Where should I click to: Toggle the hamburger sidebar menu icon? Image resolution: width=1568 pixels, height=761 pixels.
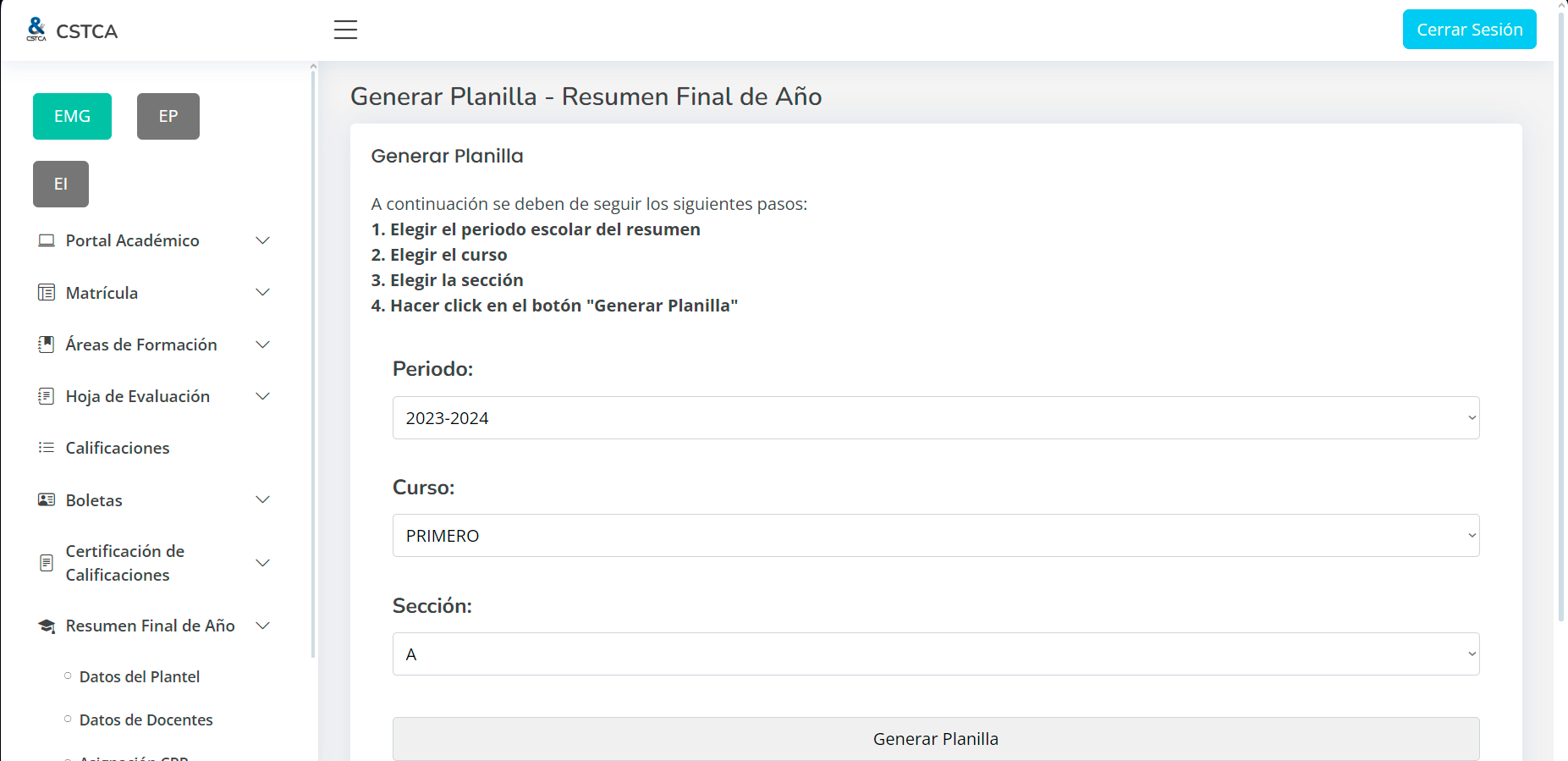point(345,30)
